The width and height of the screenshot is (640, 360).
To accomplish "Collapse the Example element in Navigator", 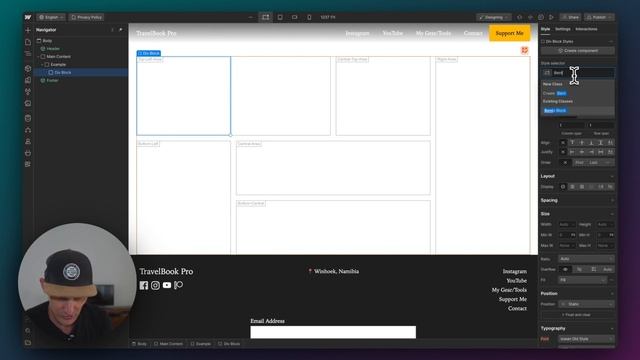I will 42,64.
